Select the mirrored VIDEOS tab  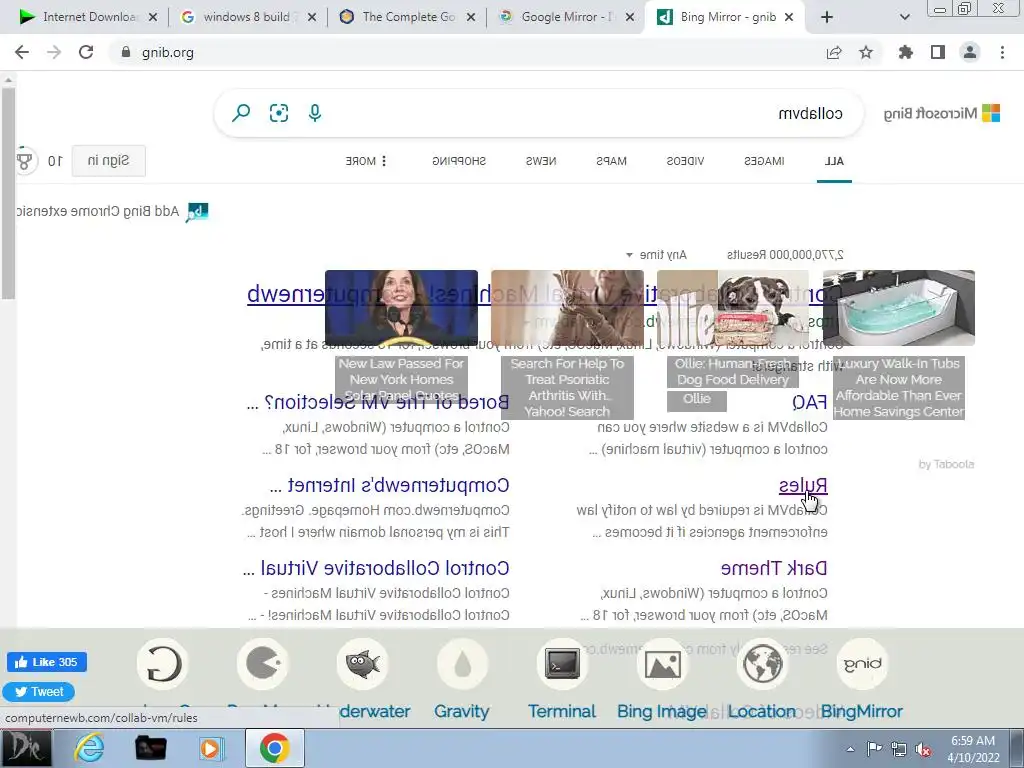(685, 161)
